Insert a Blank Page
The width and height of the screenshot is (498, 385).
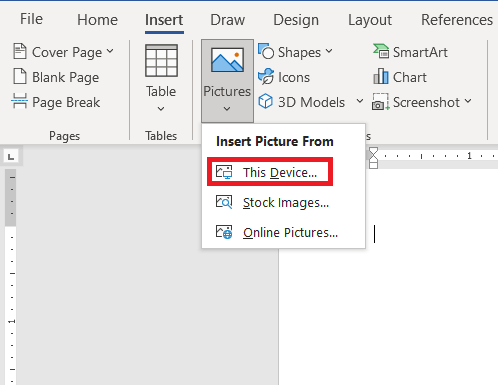point(56,77)
